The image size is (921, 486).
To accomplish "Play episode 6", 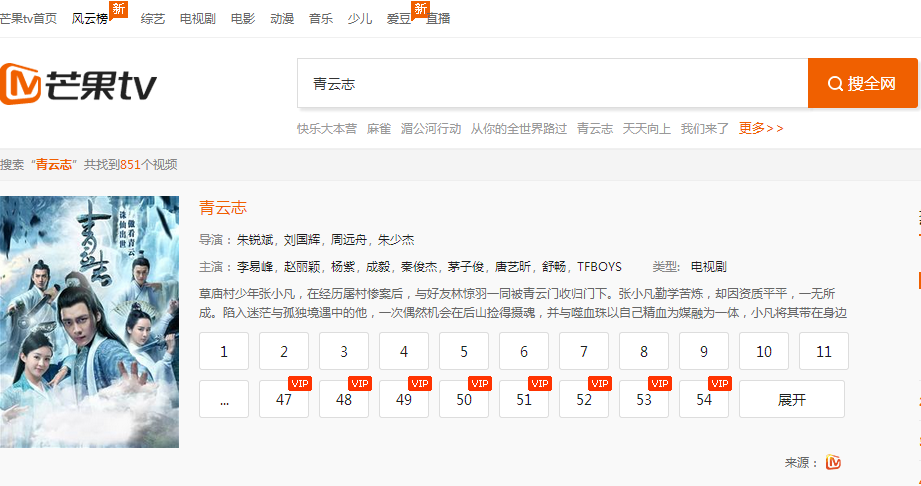I will tap(524, 351).
